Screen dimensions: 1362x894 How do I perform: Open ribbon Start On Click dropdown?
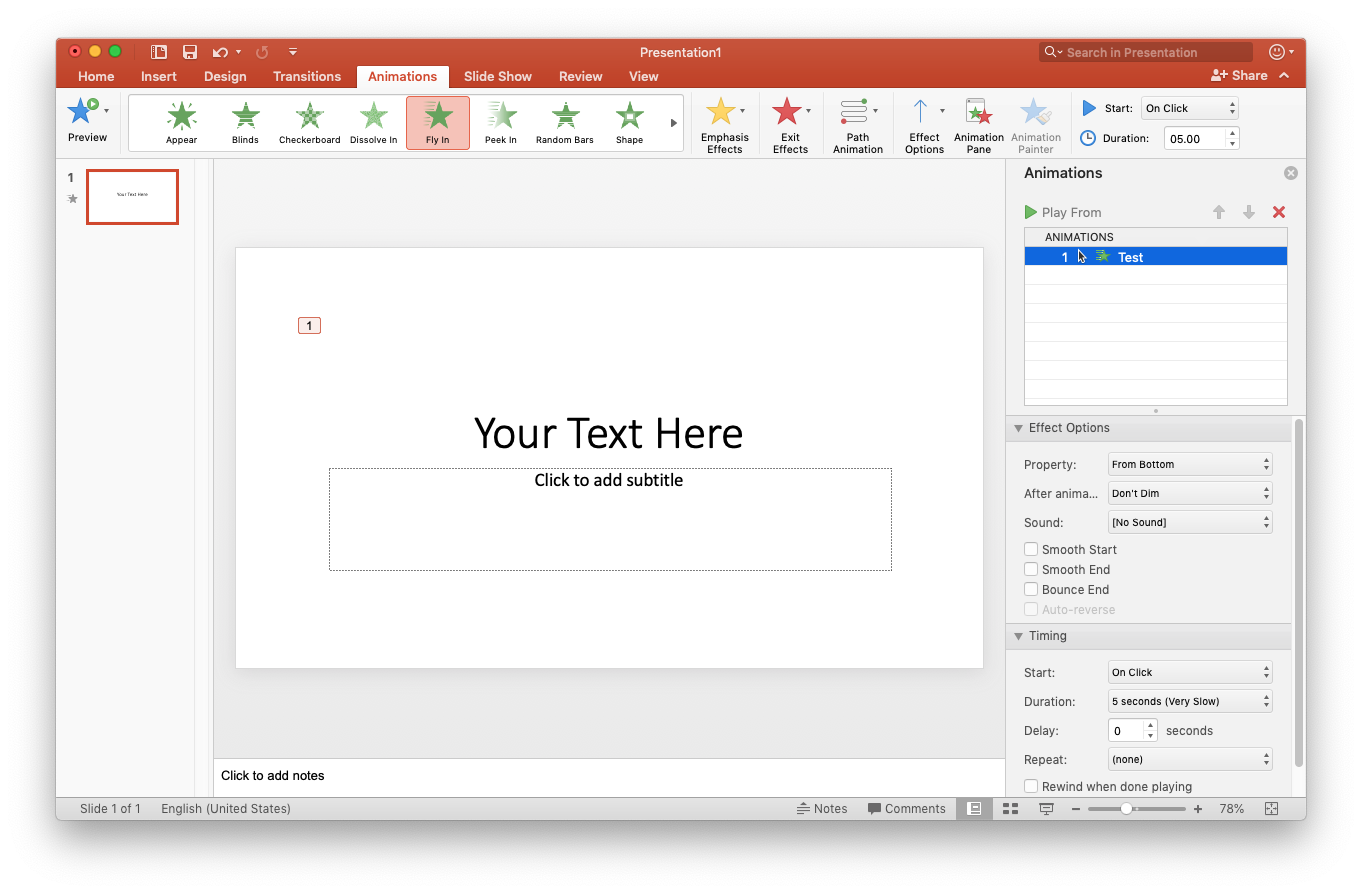click(1190, 108)
